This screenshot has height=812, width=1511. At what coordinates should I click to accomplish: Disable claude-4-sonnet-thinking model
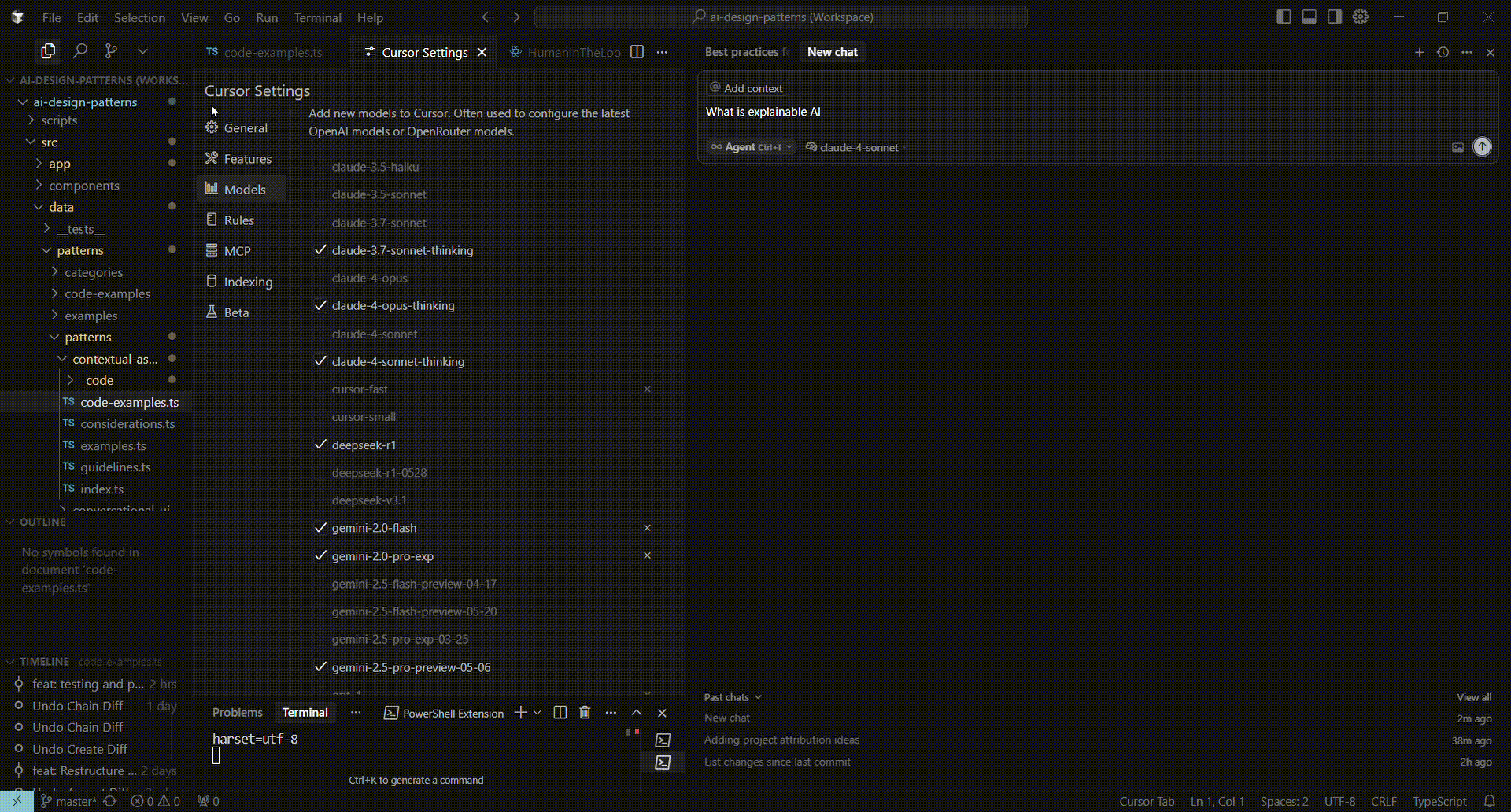click(x=320, y=361)
